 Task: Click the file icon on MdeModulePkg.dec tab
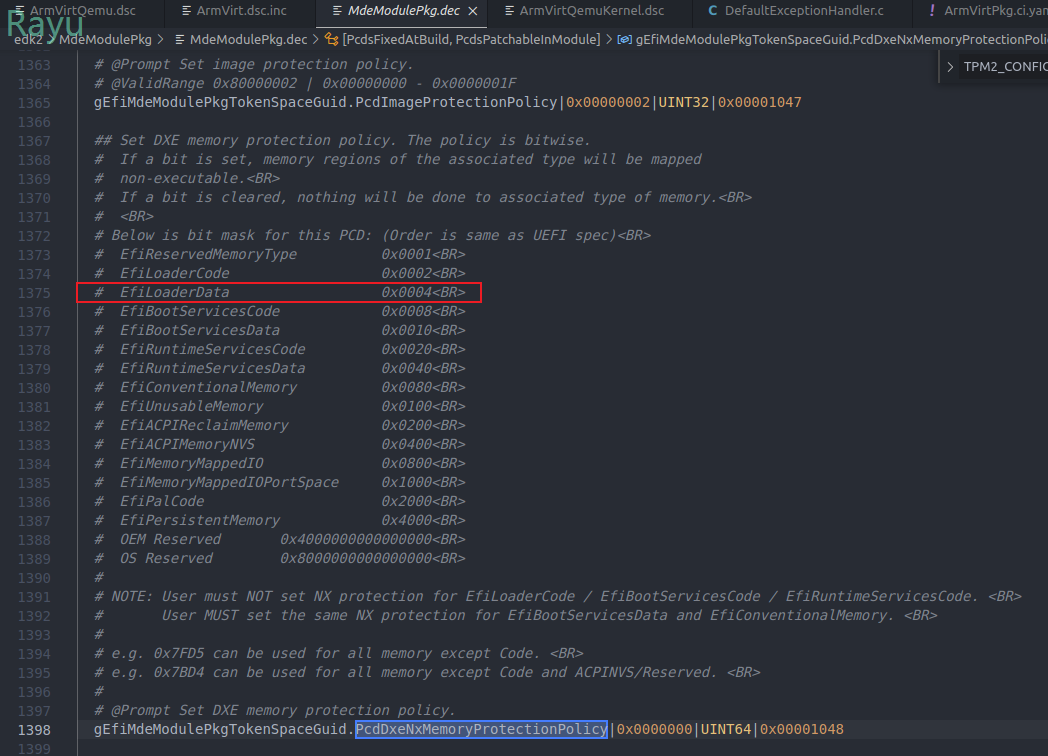338,11
